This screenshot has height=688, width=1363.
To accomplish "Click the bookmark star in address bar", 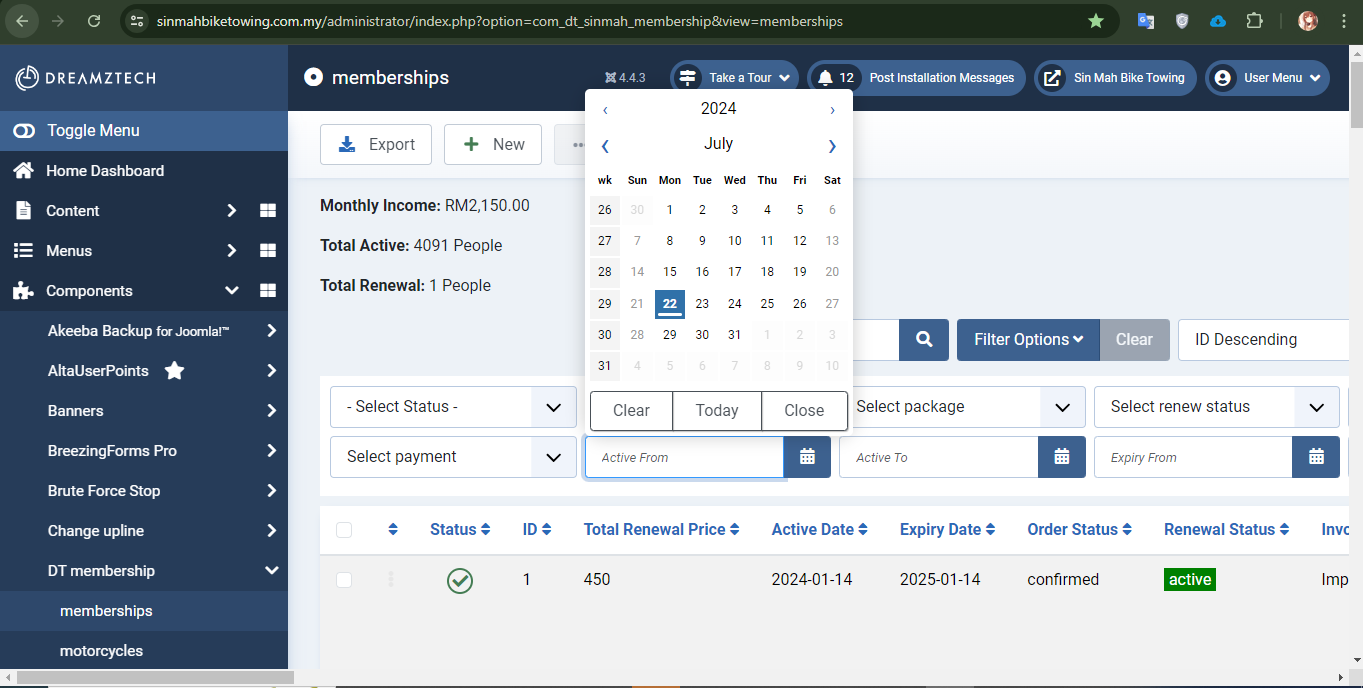I will click(x=1096, y=21).
